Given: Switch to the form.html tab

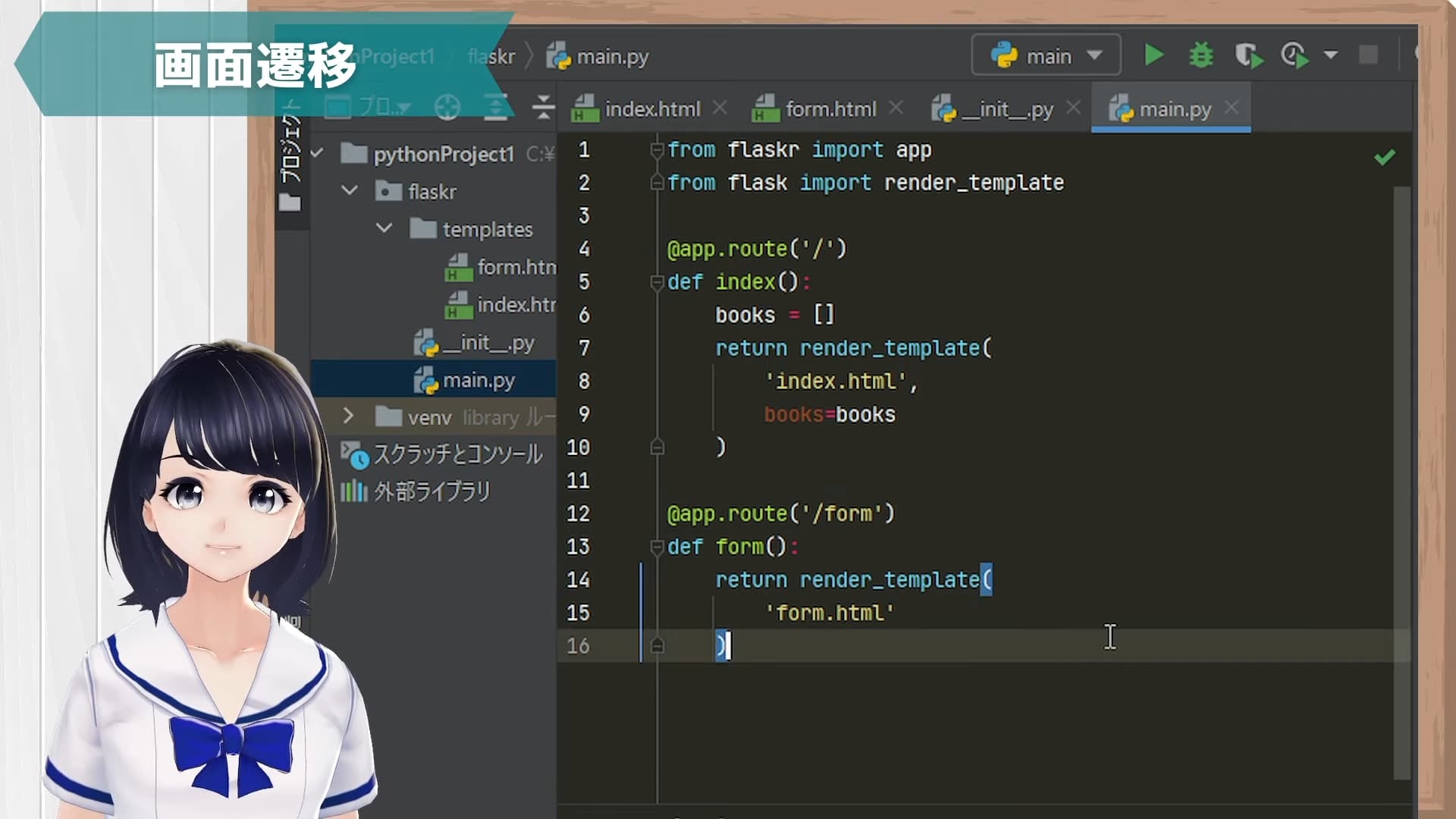Looking at the screenshot, I should [830, 109].
